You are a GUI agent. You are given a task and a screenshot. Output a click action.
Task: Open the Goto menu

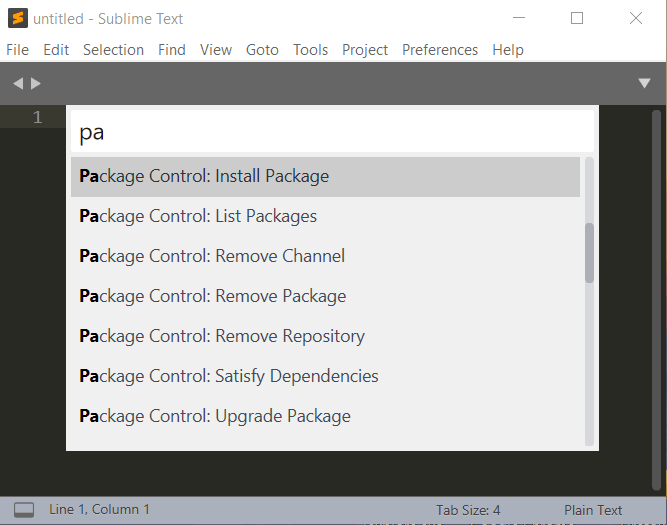point(262,50)
